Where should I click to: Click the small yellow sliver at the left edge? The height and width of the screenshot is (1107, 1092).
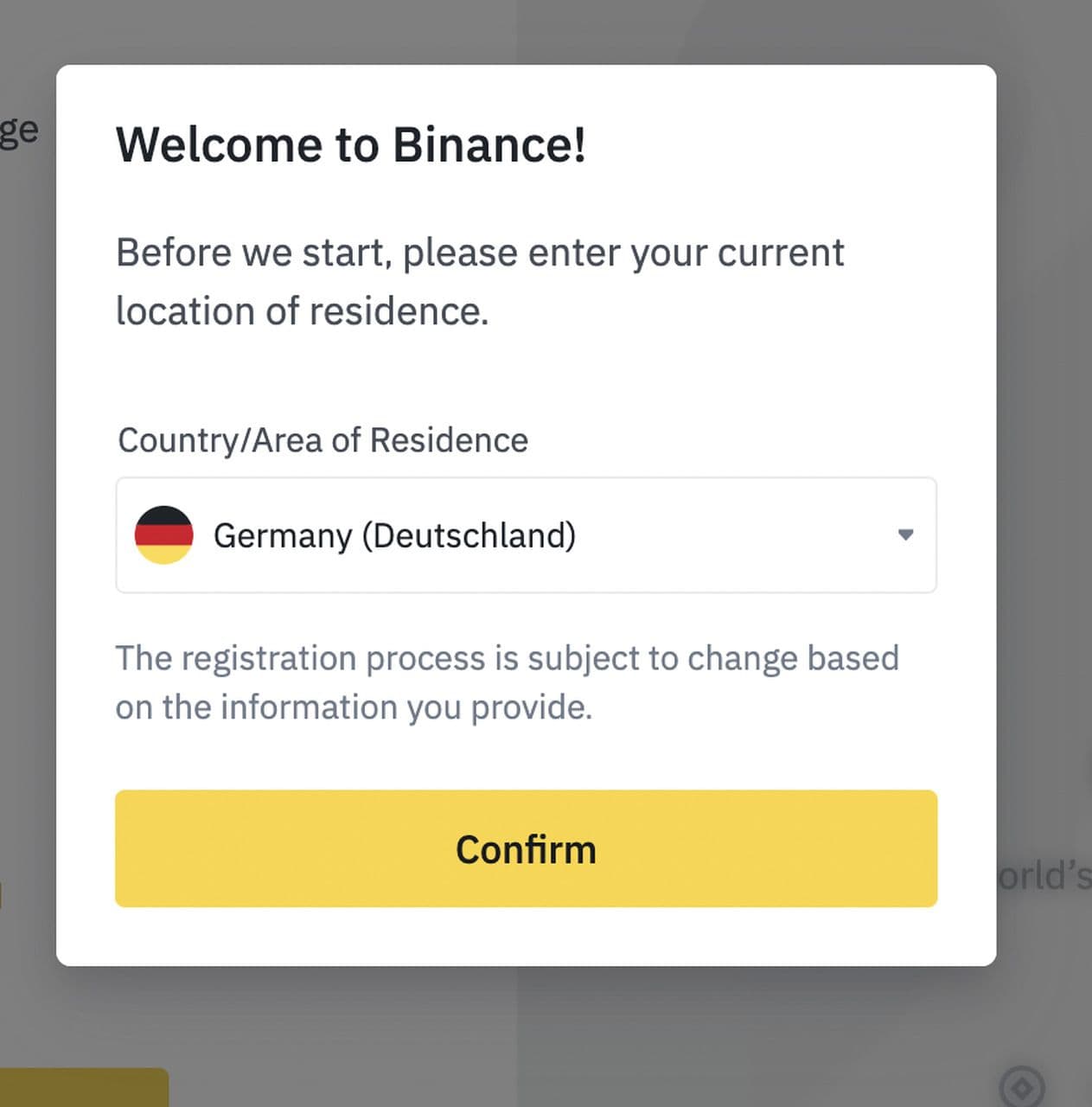click(x=2, y=895)
